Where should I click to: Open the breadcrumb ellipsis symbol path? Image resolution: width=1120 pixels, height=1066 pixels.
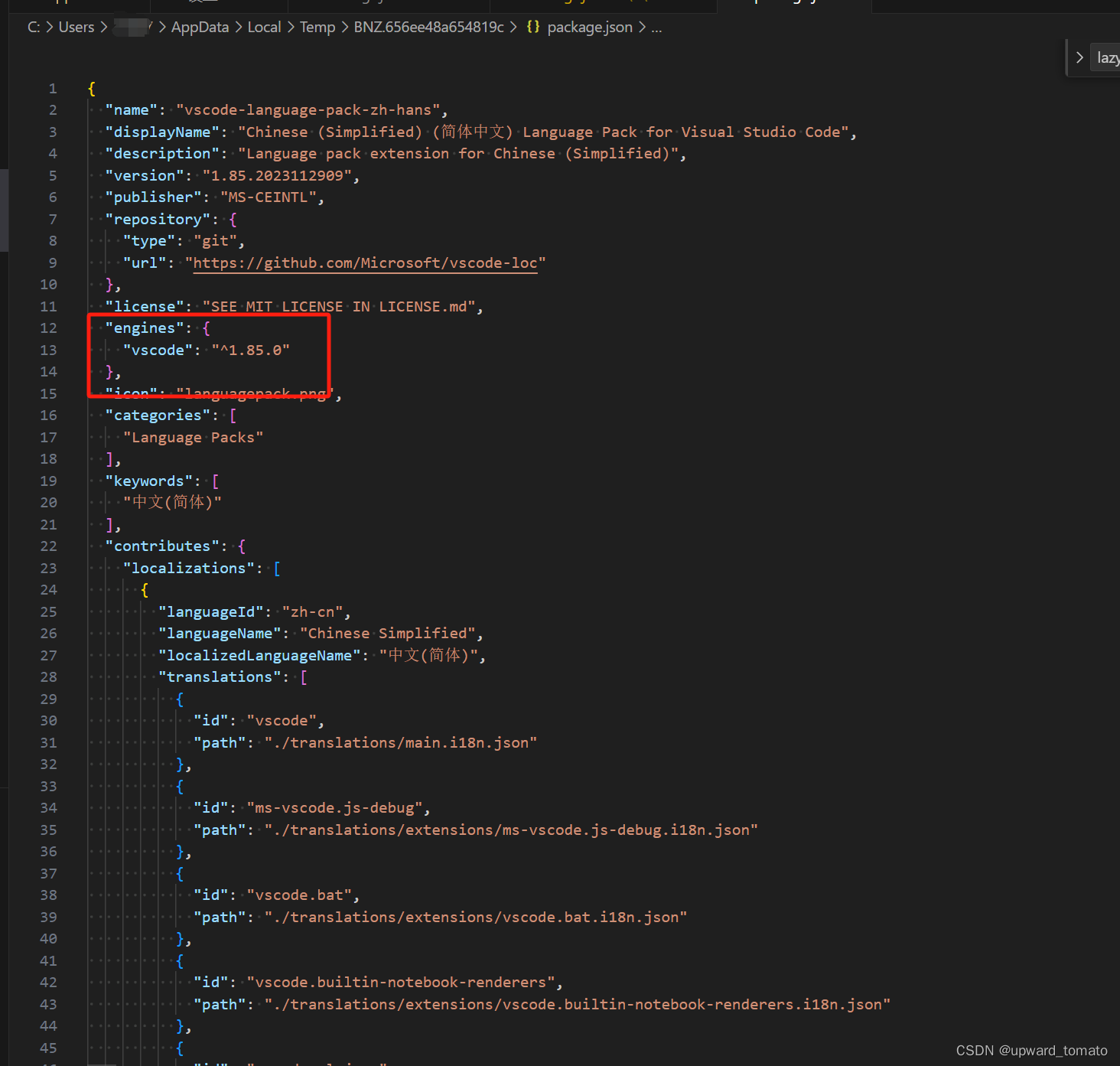[x=656, y=28]
